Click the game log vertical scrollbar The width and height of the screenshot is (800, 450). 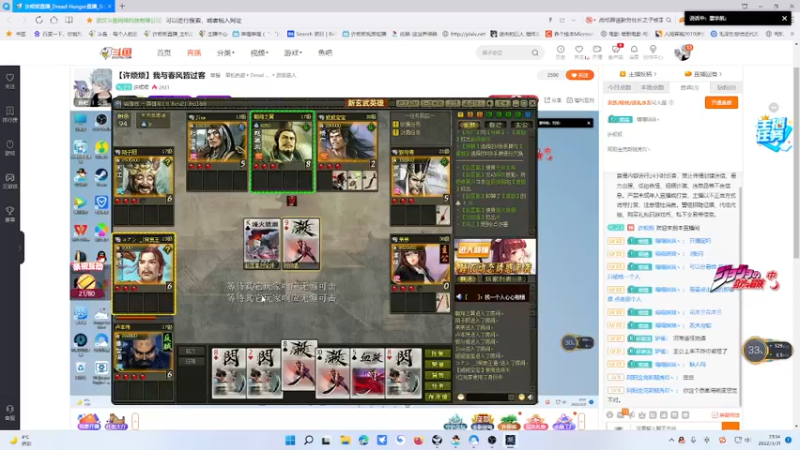click(x=533, y=180)
